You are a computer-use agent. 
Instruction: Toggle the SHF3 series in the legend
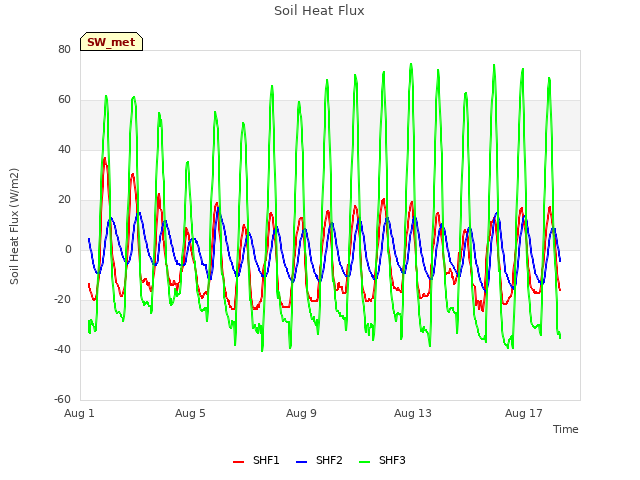[x=382, y=460]
